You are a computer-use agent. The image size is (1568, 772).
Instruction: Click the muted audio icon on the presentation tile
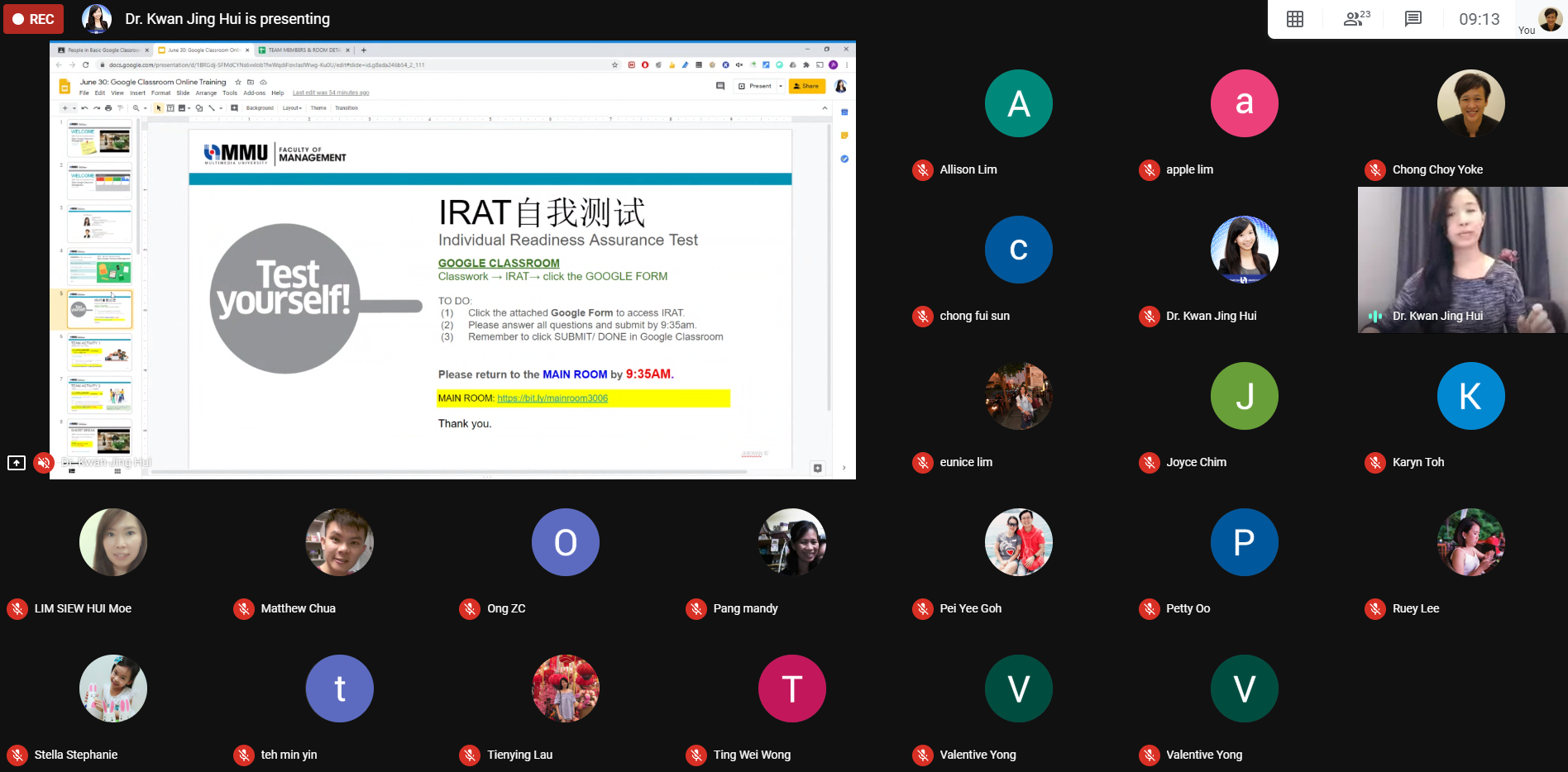(44, 463)
